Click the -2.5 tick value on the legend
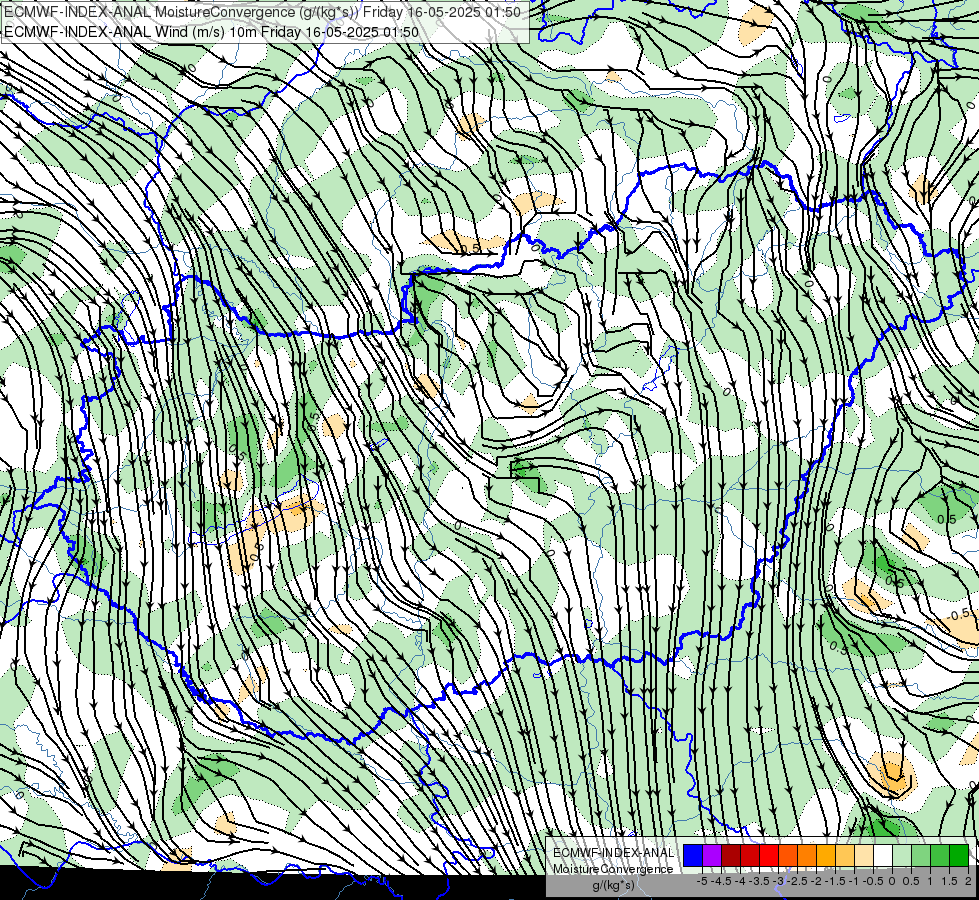The width and height of the screenshot is (979, 900). (x=797, y=881)
